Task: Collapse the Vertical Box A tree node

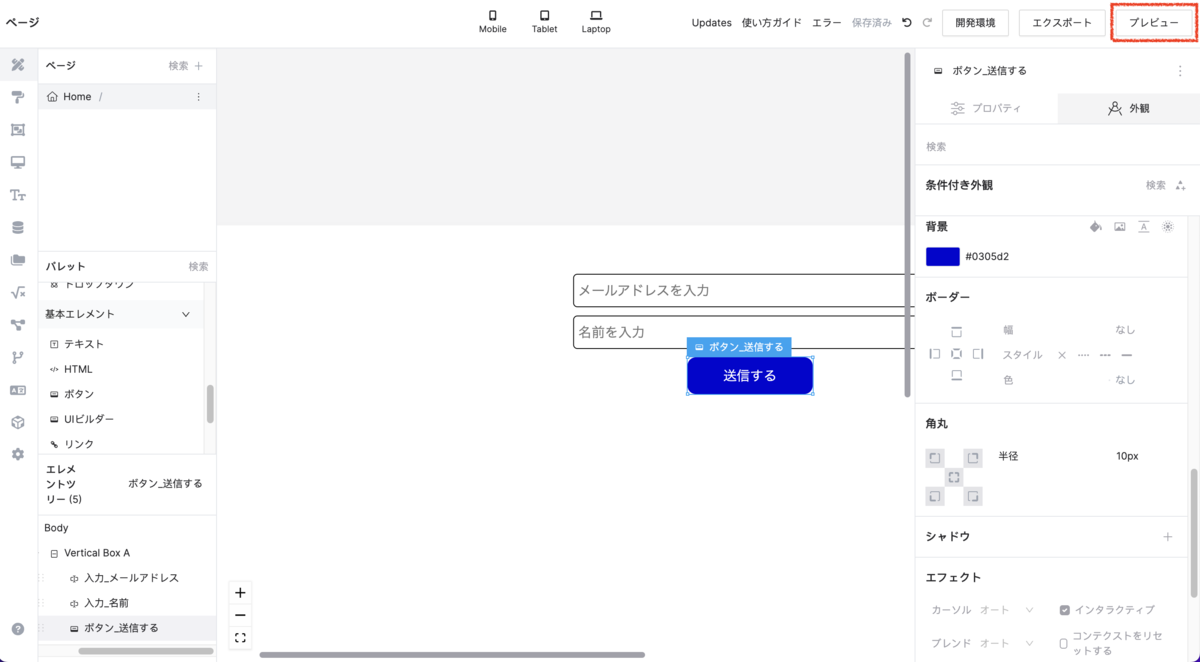Action: (x=54, y=553)
